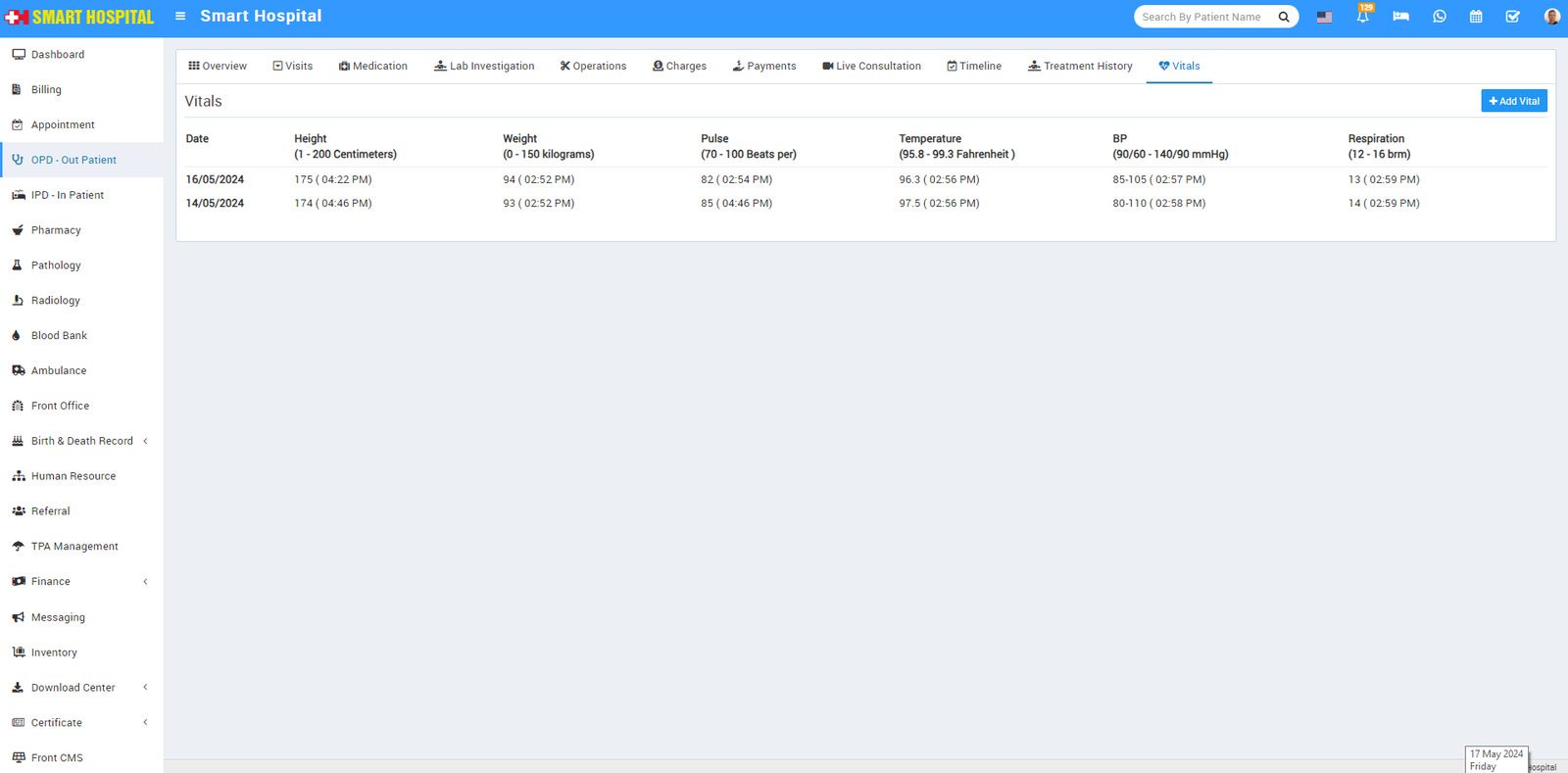Viewport: 1568px width, 773px height.
Task: Click the notification bell icon
Action: pyautogui.click(x=1362, y=17)
